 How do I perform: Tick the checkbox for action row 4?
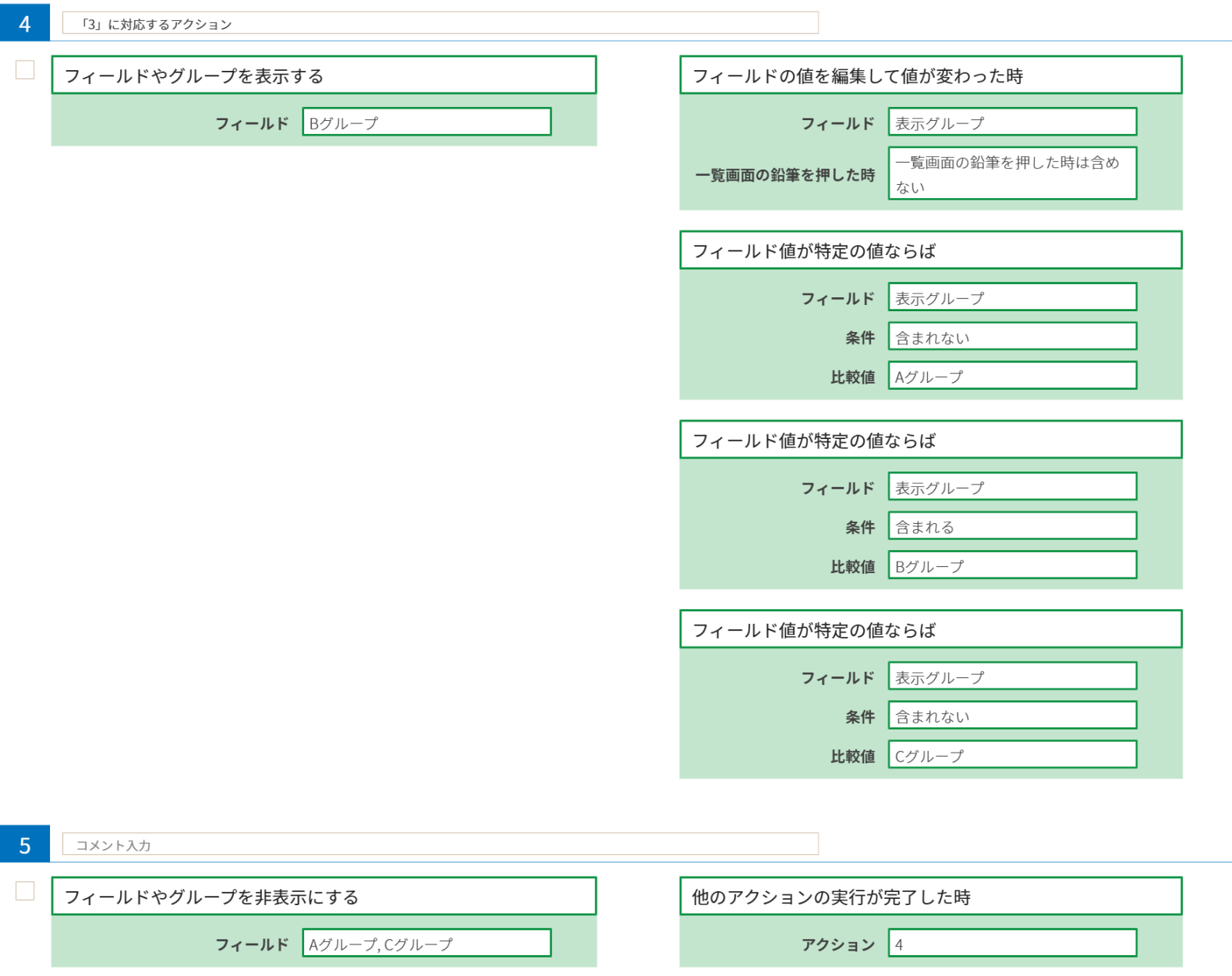pos(25,70)
